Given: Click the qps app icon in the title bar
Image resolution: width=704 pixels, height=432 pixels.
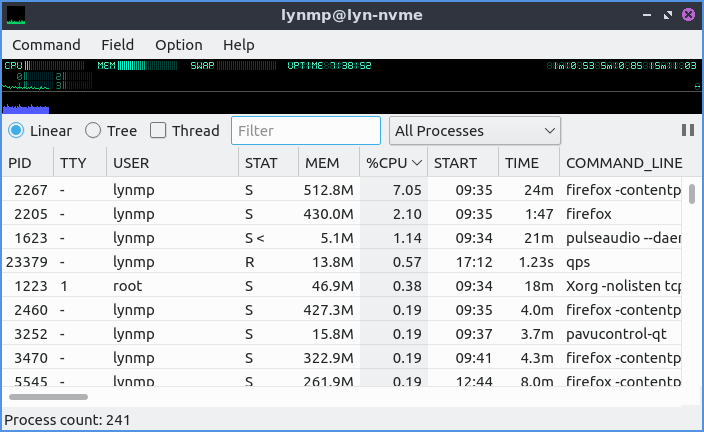Looking at the screenshot, I should point(16,15).
